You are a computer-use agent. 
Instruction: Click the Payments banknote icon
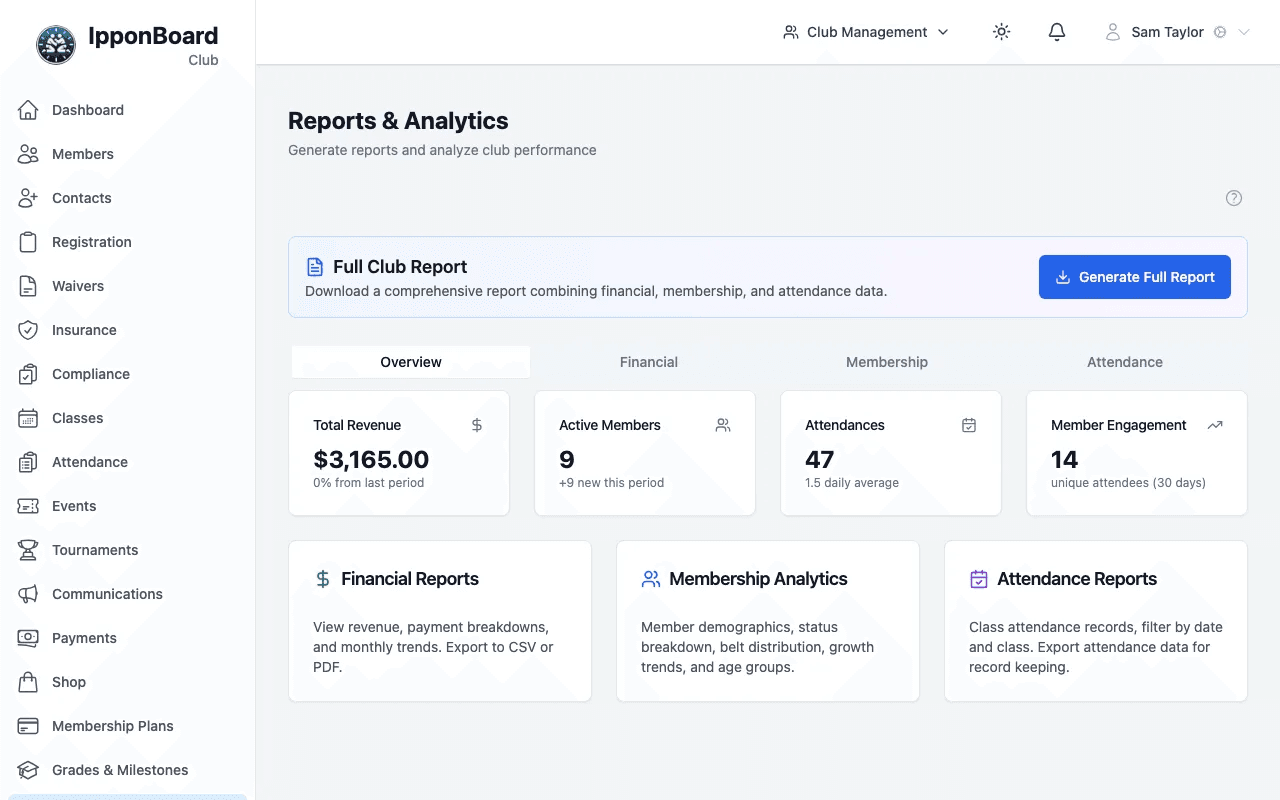point(28,638)
